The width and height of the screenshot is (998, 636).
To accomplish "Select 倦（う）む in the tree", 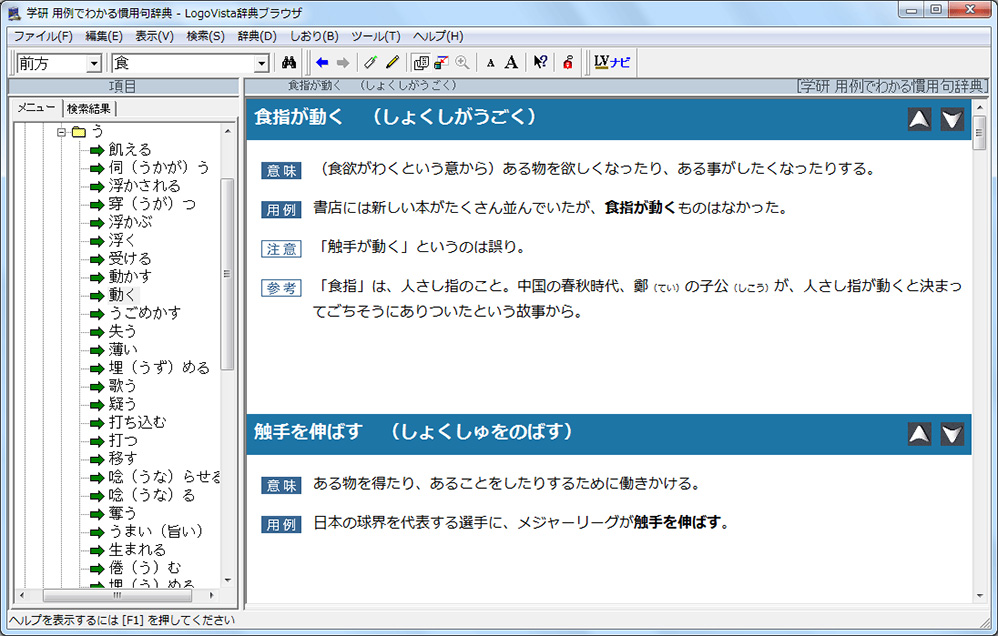I will pos(144,567).
